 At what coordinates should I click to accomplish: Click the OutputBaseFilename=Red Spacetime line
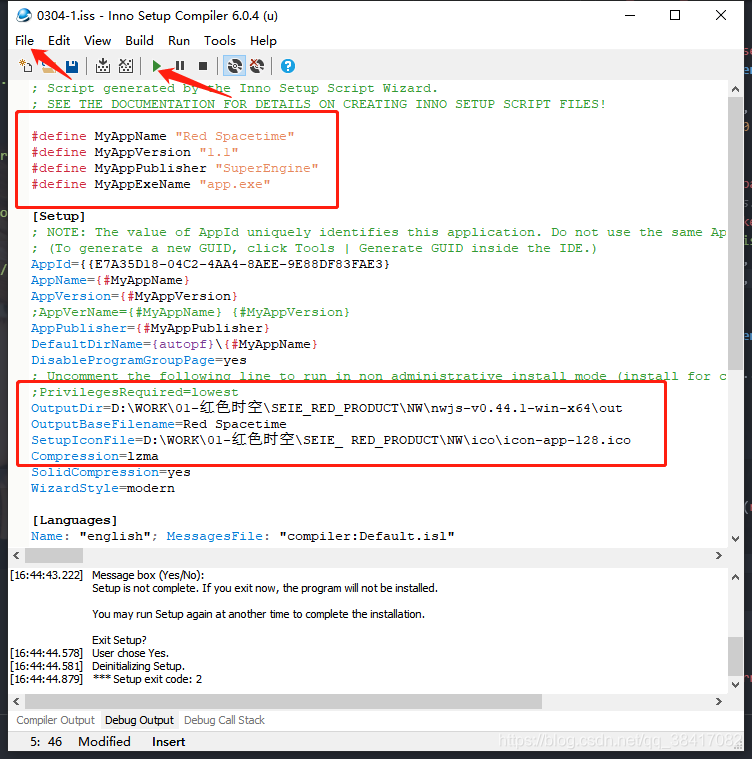[x=159, y=424]
